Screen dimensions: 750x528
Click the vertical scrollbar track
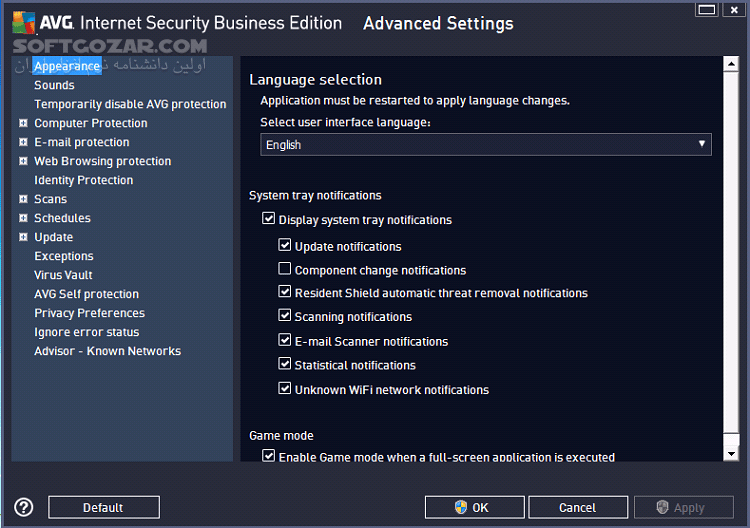click(x=731, y=258)
